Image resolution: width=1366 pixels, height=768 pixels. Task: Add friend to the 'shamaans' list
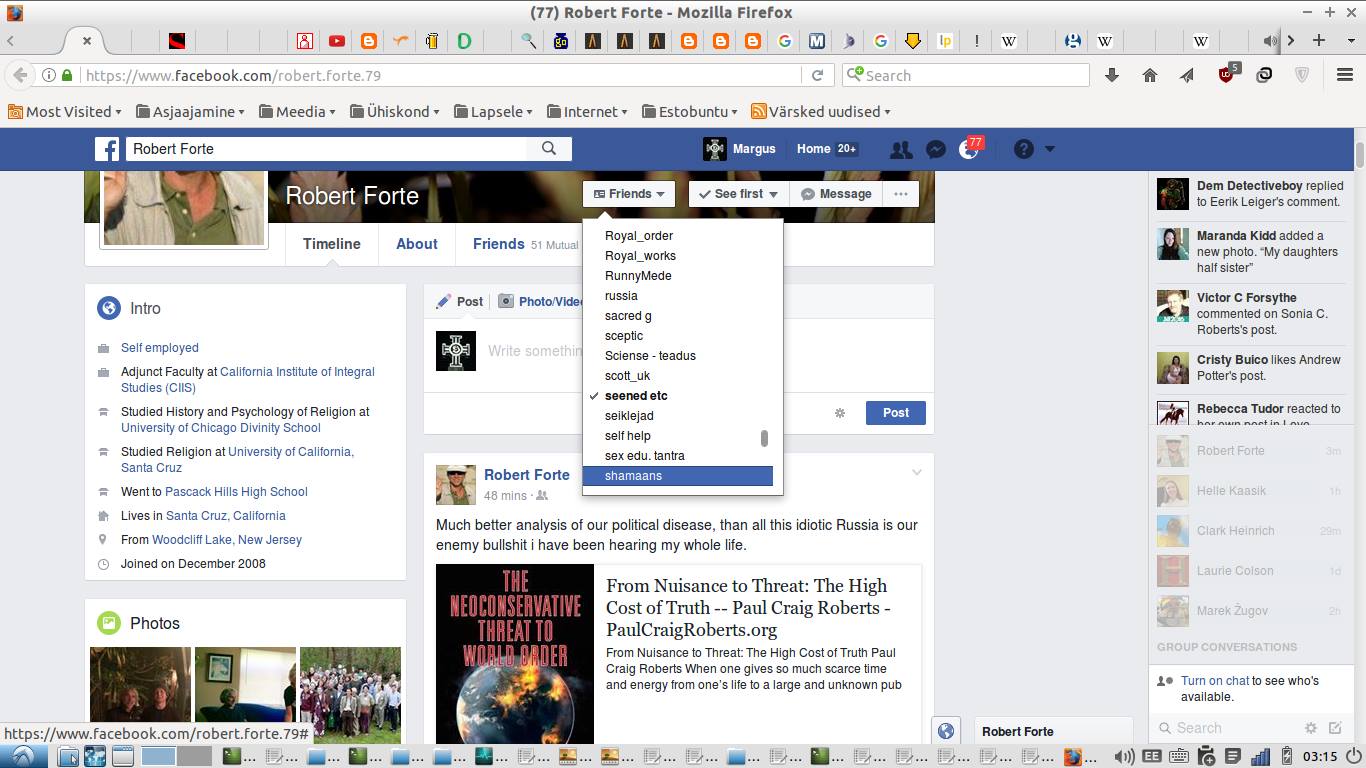677,476
